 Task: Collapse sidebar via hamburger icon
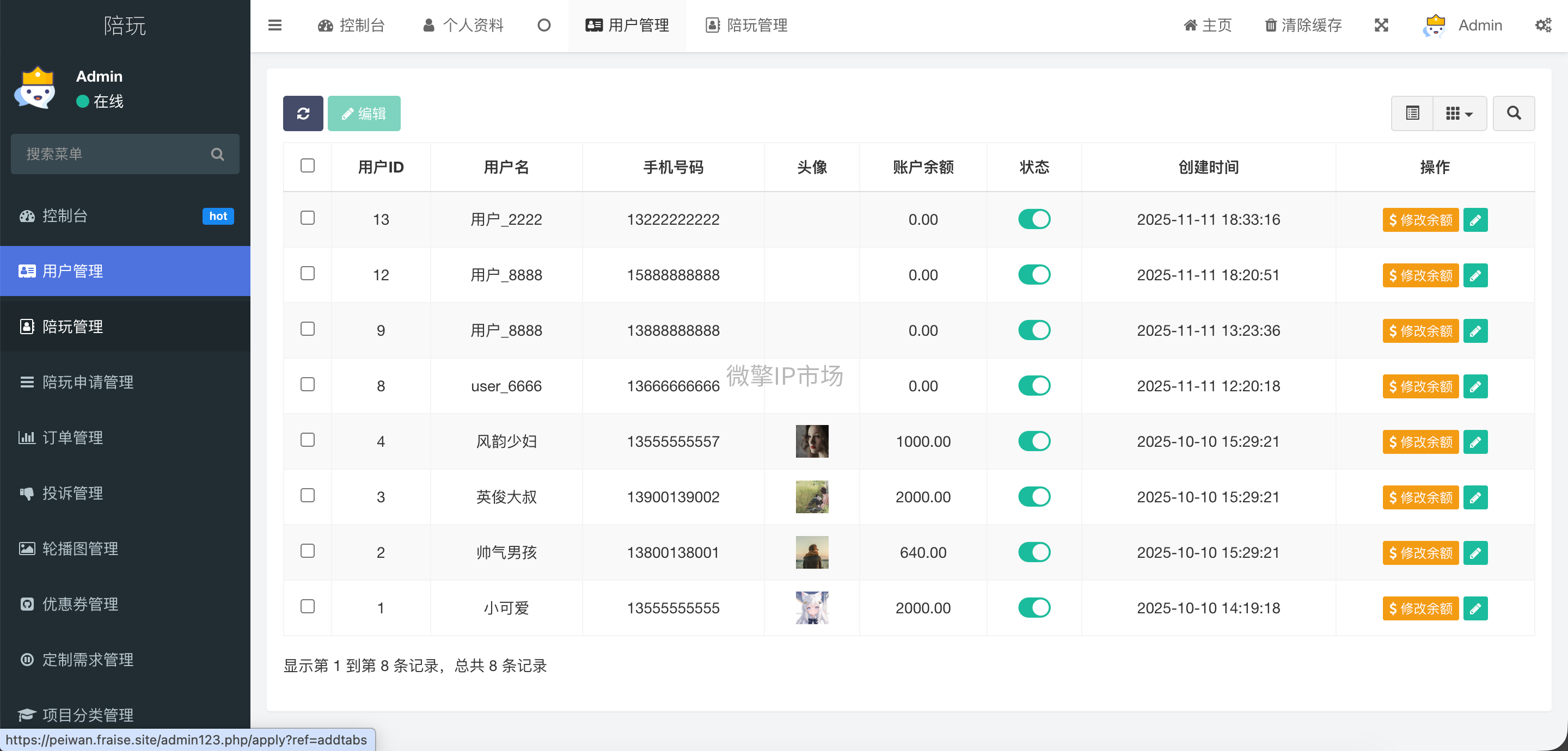point(274,26)
